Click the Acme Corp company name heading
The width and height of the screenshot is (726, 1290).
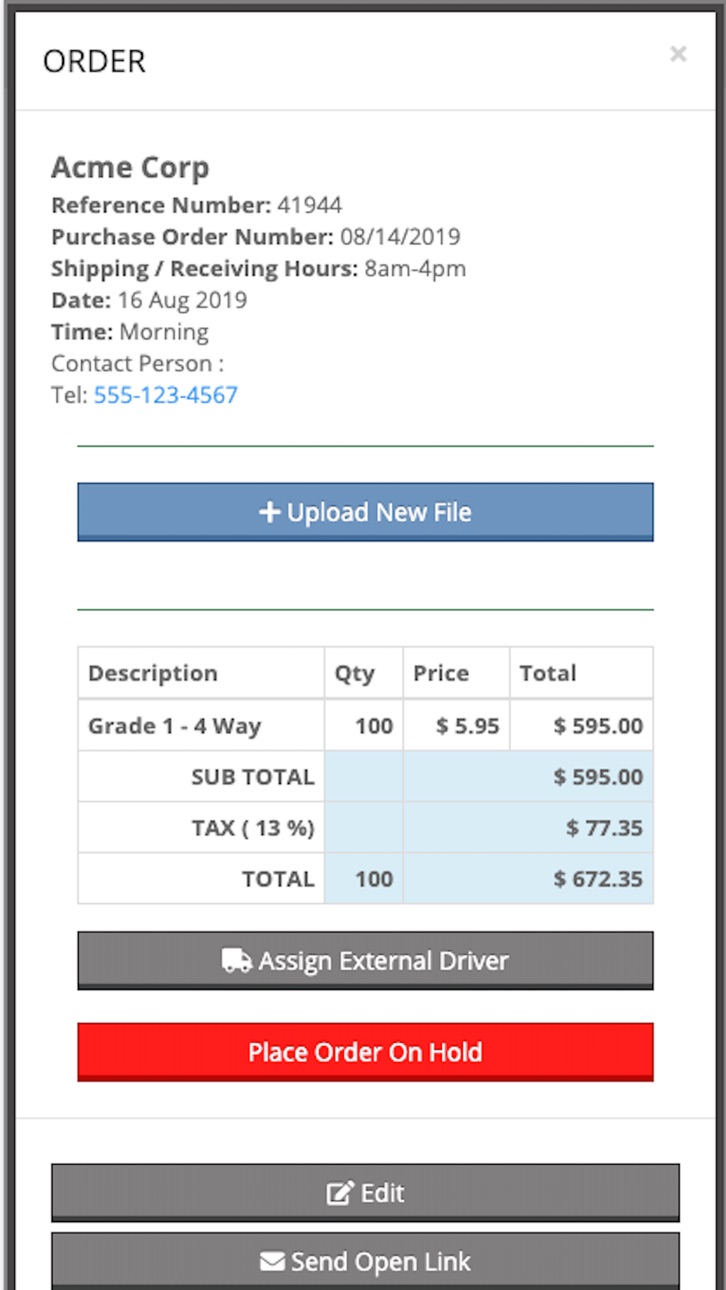[130, 167]
